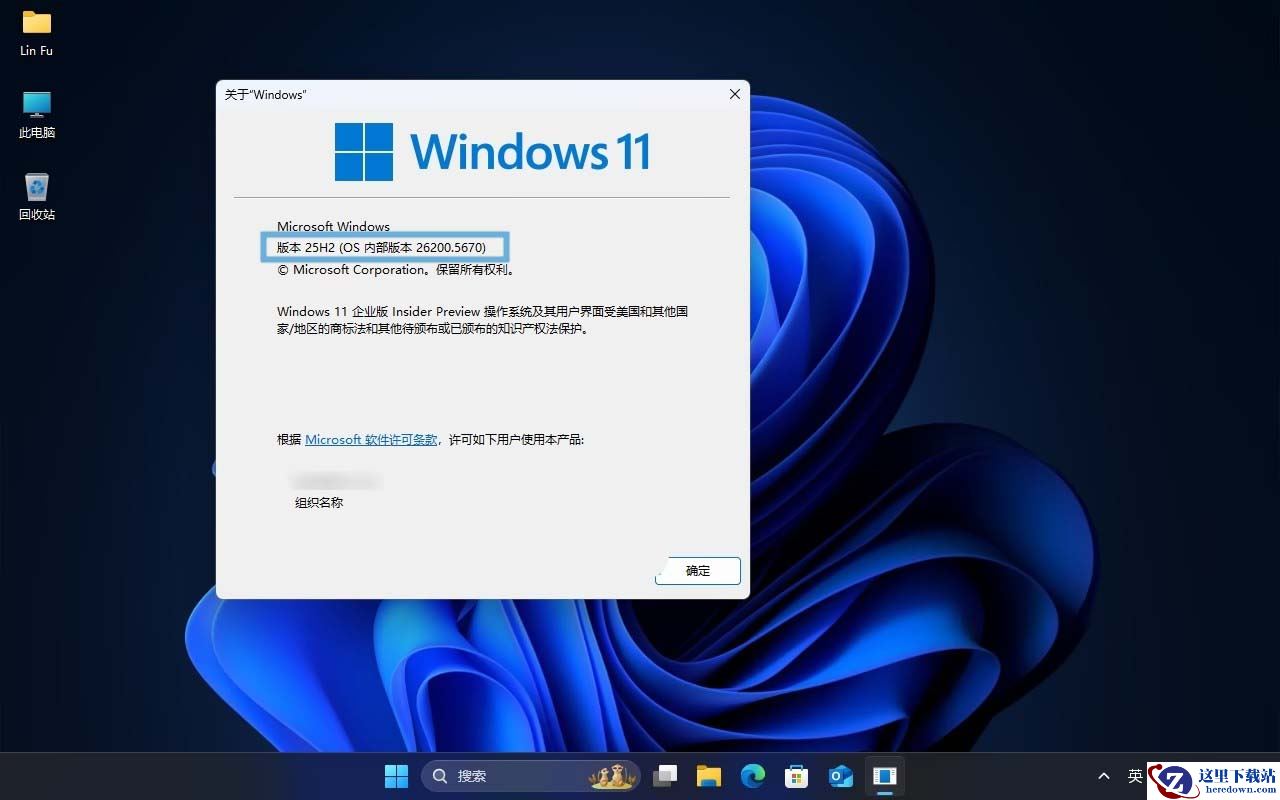Open the Windows Start menu
Viewport: 1280px width, 800px height.
(x=397, y=776)
